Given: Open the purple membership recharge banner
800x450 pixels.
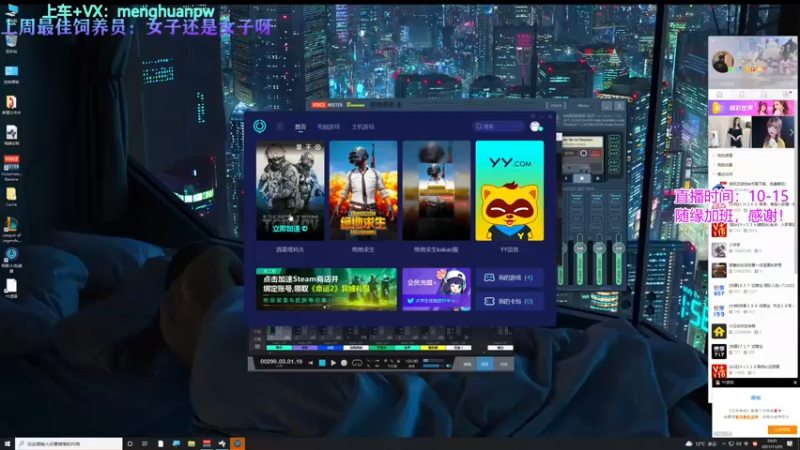Looking at the screenshot, I should 436,289.
